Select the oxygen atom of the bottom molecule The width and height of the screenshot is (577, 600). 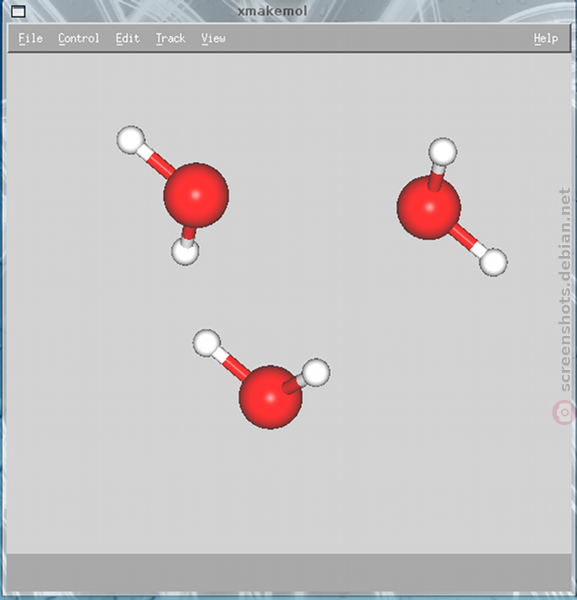click(x=271, y=397)
